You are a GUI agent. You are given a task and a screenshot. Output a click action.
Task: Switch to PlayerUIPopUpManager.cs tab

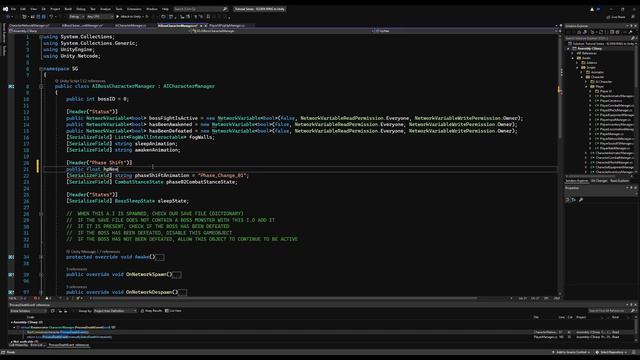[227, 25]
